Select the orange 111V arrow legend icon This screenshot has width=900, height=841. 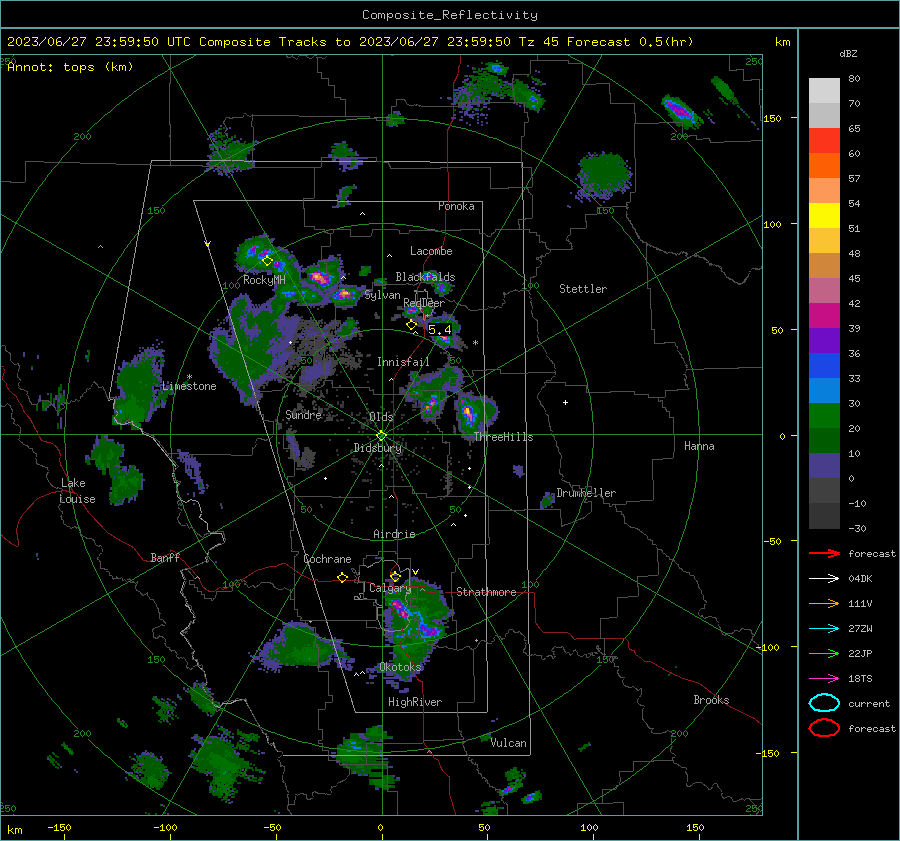[824, 603]
